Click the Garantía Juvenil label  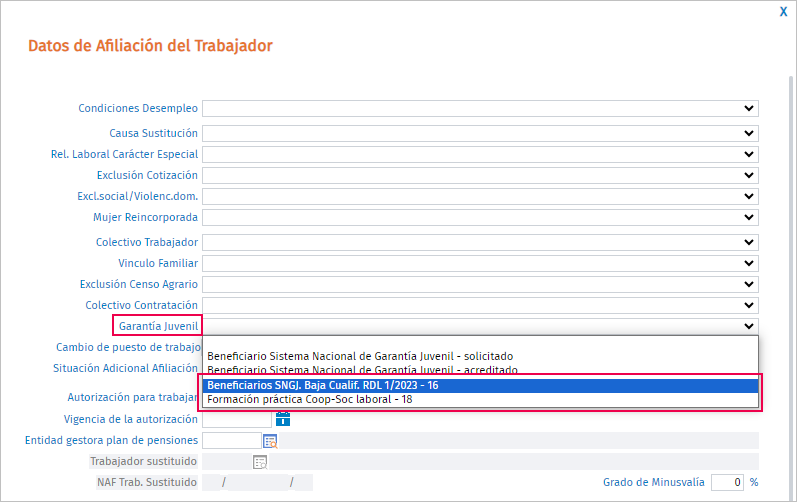click(158, 326)
